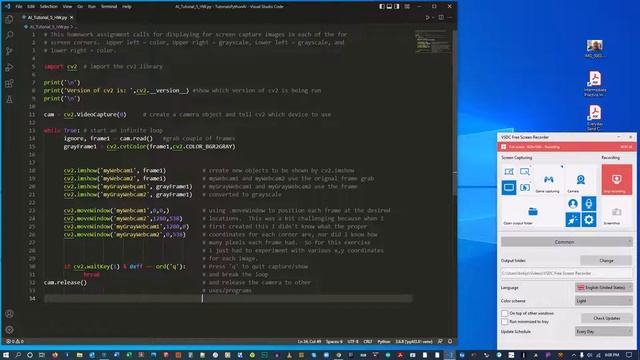
Task: Click line number 34 in the gutter
Action: (32, 298)
